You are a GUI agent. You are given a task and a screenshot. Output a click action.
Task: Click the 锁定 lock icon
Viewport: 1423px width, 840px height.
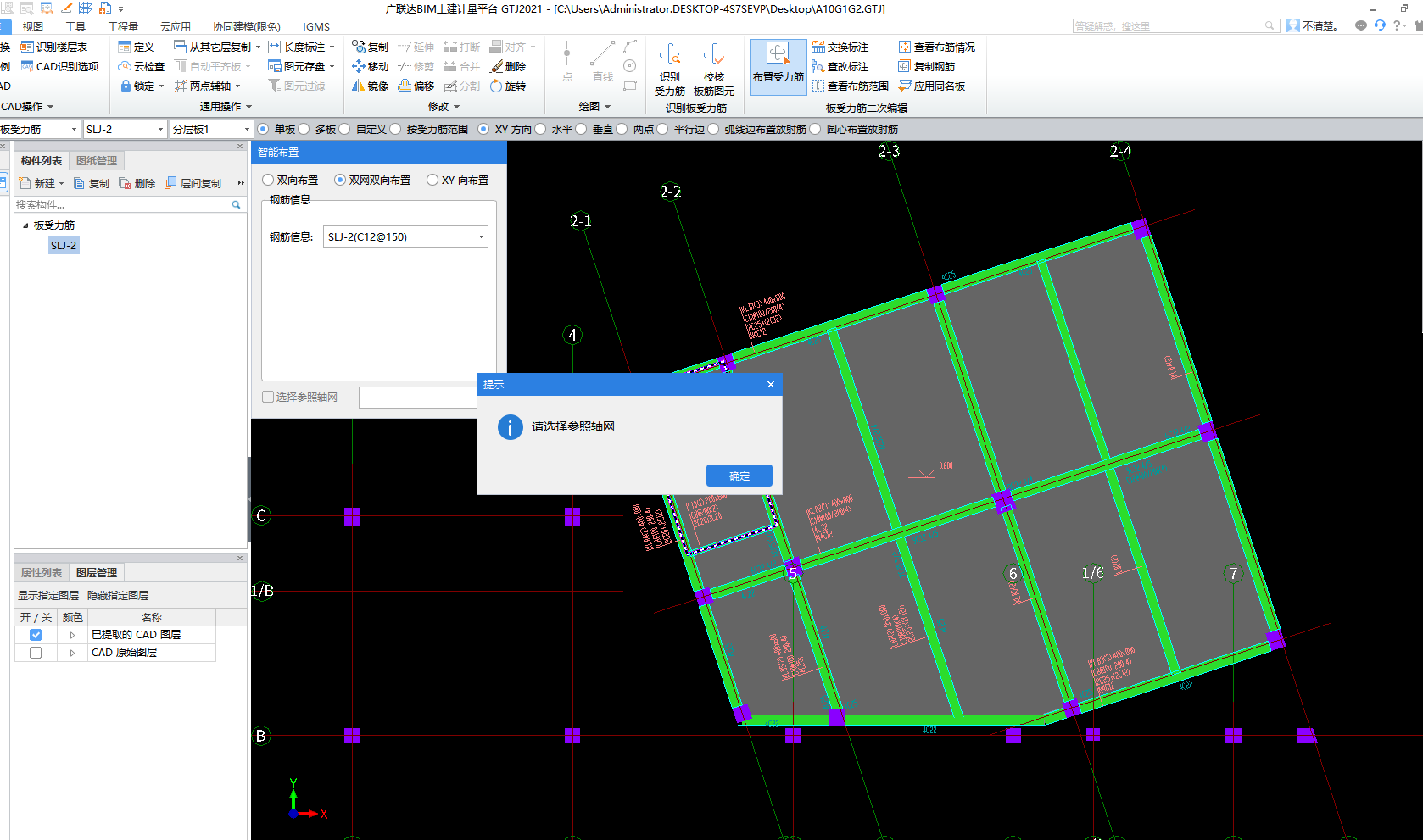[126, 86]
